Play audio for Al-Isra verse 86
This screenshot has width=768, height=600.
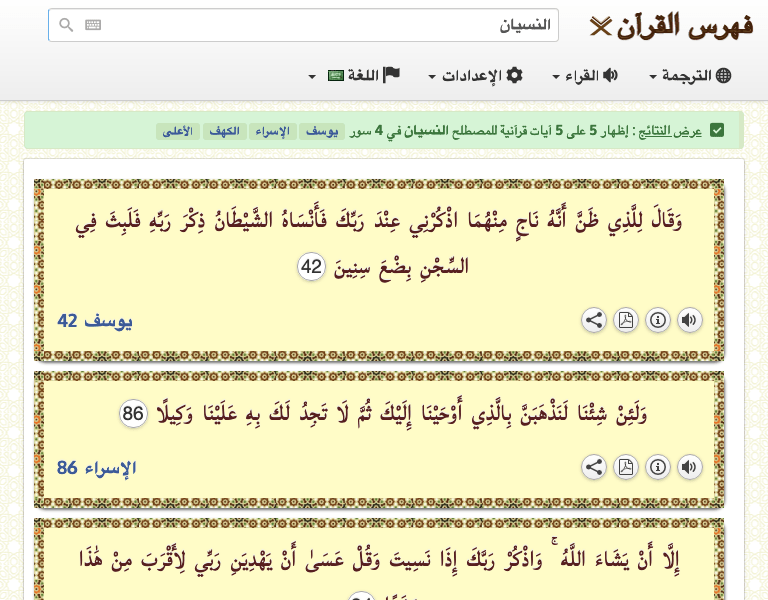pos(690,467)
